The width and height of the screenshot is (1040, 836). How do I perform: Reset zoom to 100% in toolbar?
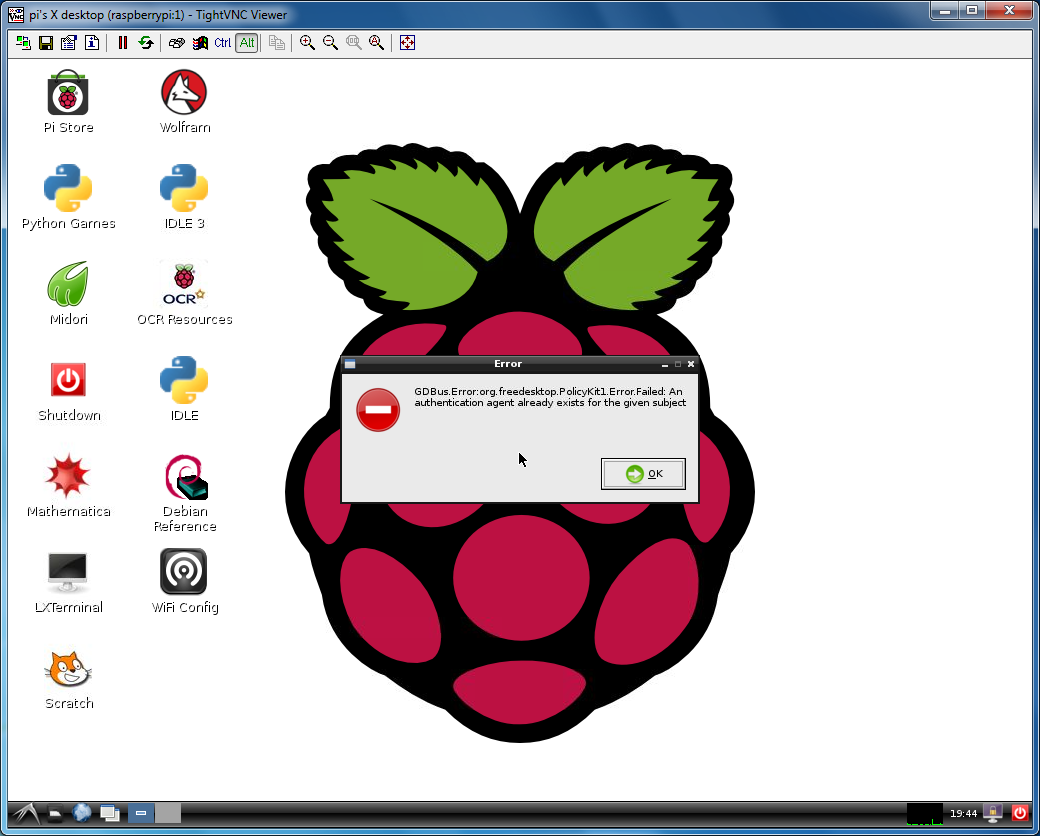point(354,43)
